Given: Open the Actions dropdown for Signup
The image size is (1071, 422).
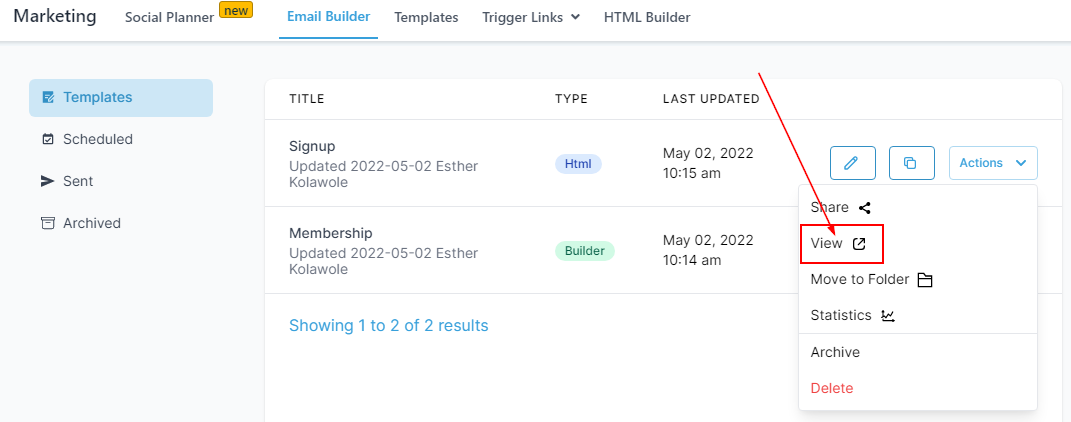Looking at the screenshot, I should coord(992,162).
